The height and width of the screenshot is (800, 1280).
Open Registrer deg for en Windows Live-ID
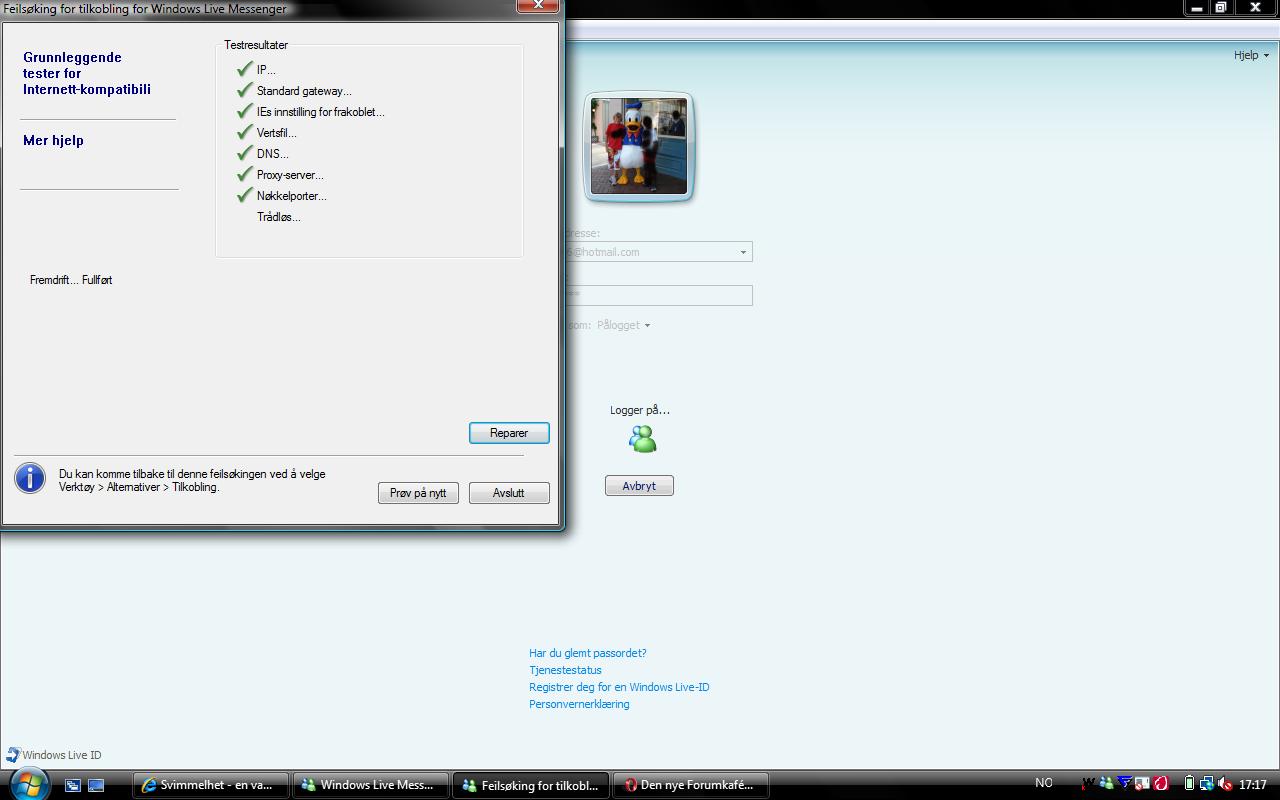point(619,687)
